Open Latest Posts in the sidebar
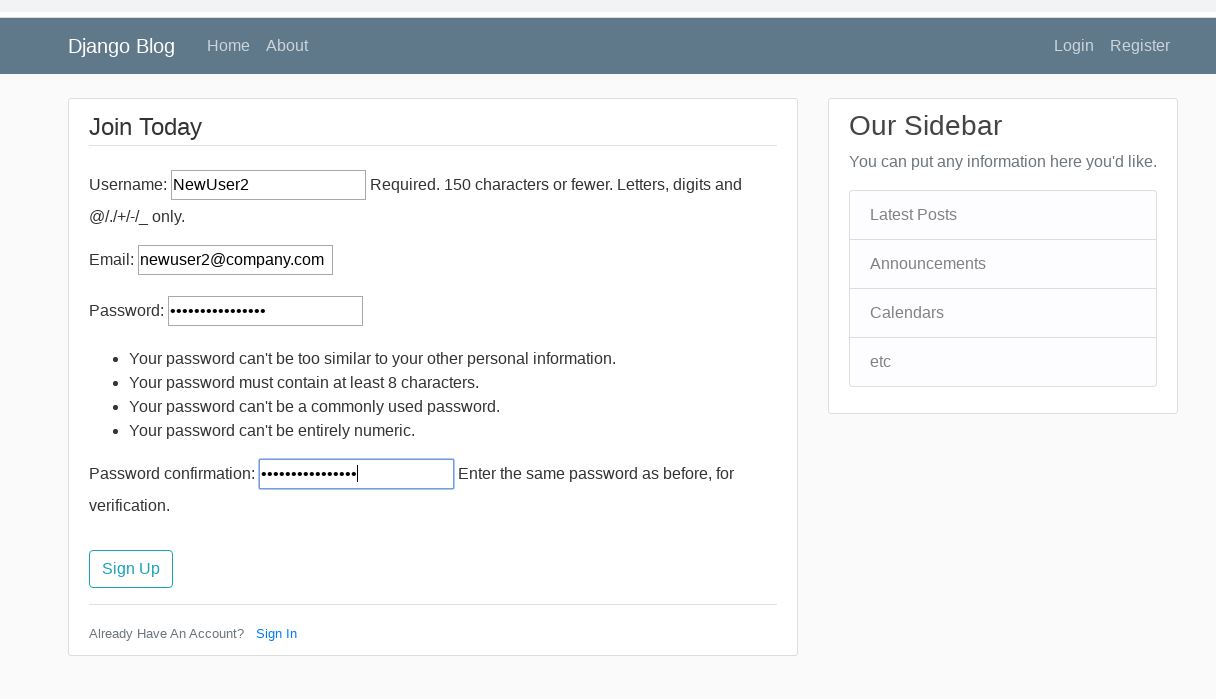 [913, 215]
